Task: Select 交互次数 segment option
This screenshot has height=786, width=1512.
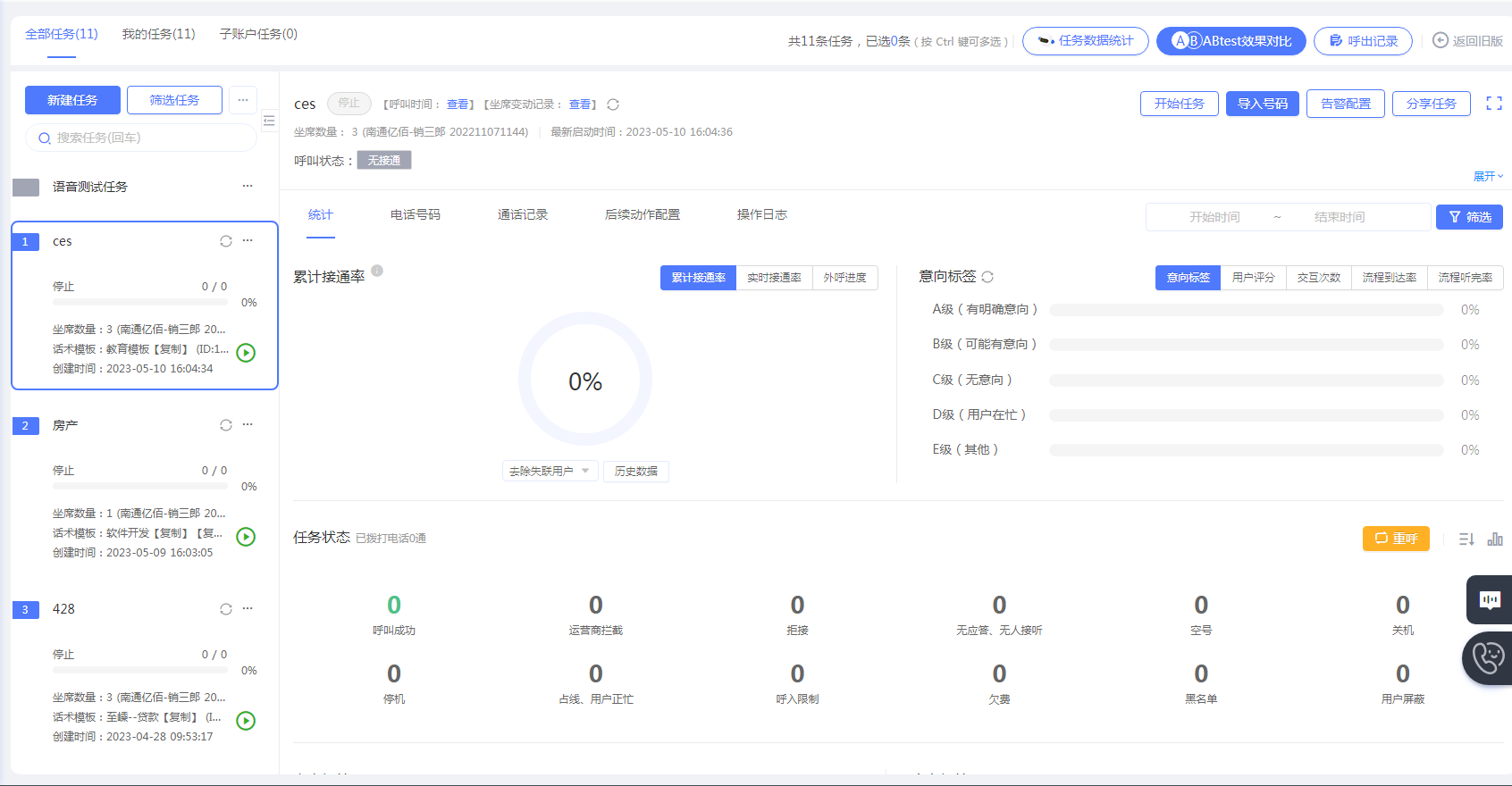Action: point(1319,278)
